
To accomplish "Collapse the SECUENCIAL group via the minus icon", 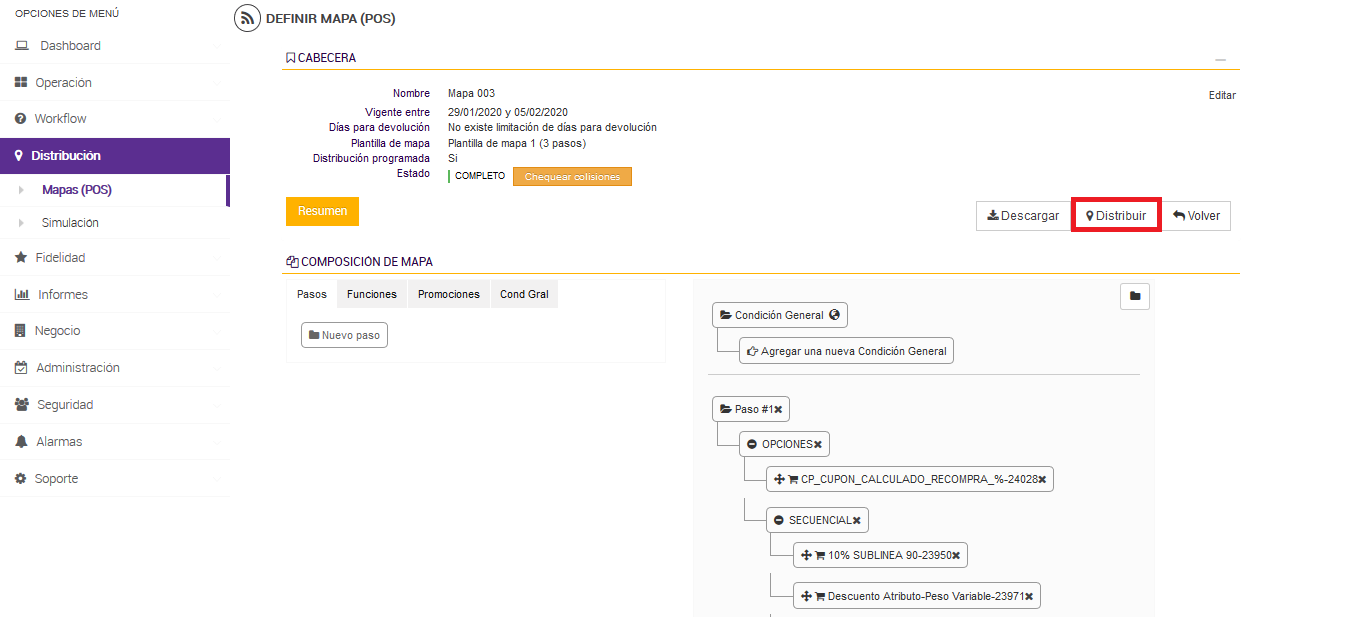I will coord(779,520).
